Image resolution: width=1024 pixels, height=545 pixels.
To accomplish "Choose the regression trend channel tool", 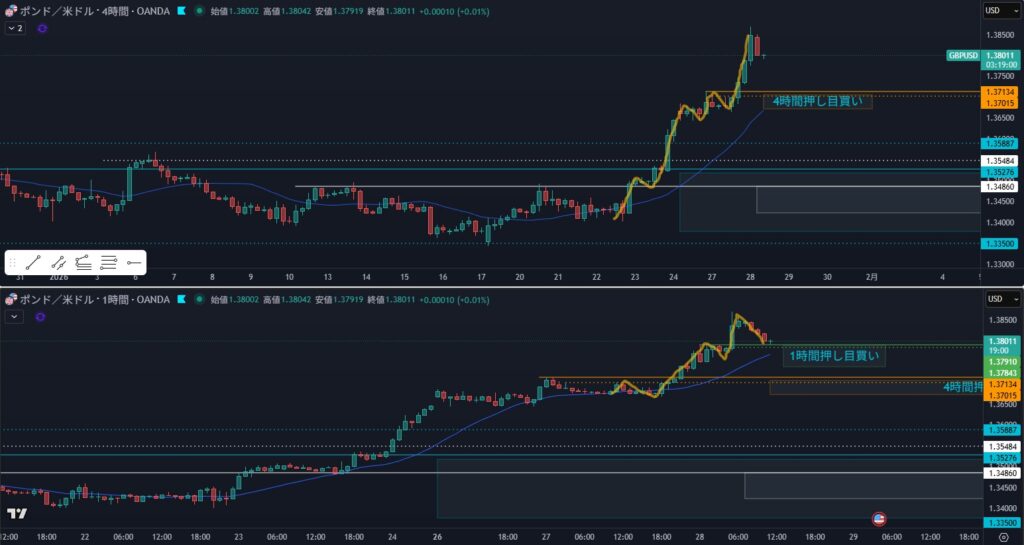I will pyautogui.click(x=83, y=263).
